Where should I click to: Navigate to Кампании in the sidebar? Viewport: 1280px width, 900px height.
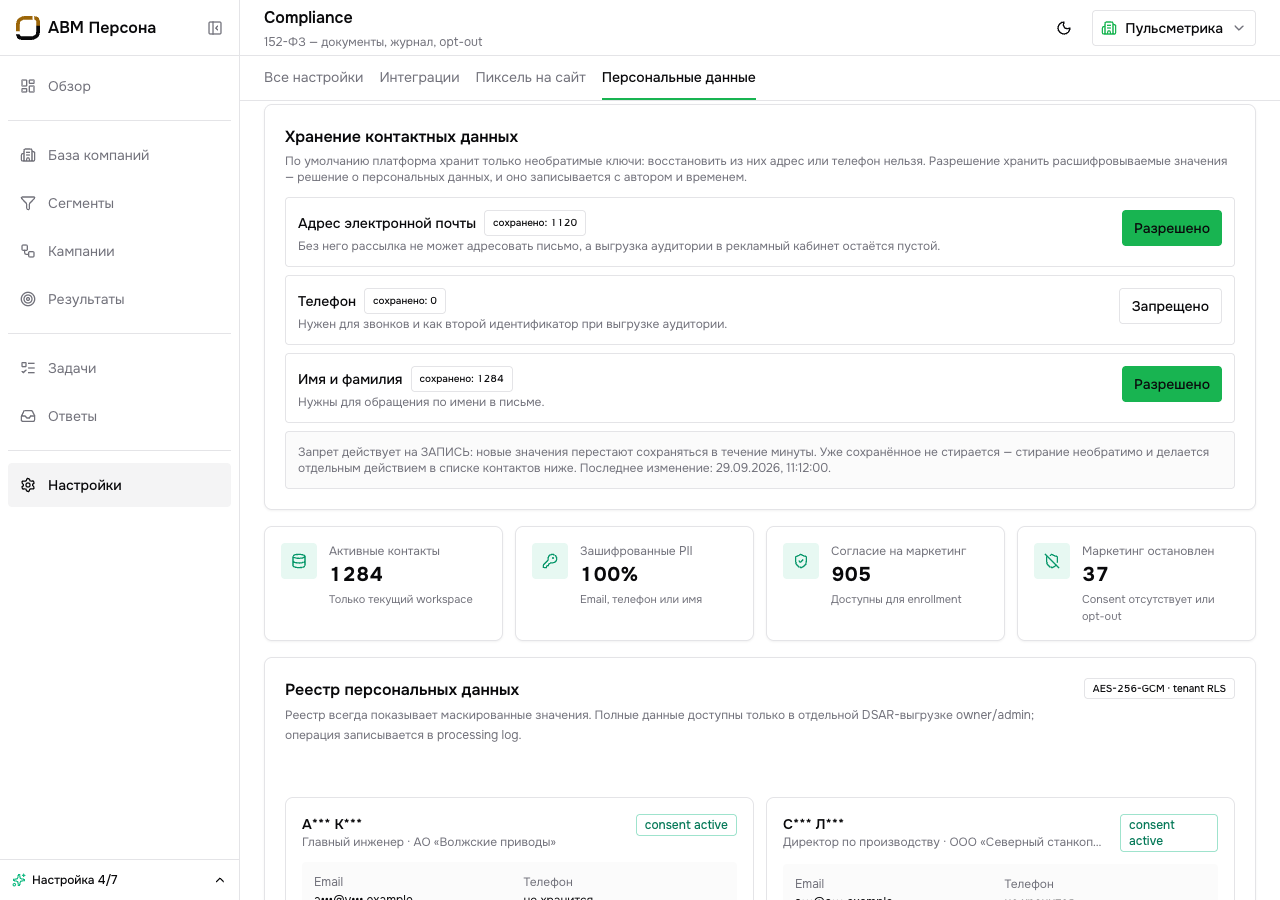(x=119, y=251)
